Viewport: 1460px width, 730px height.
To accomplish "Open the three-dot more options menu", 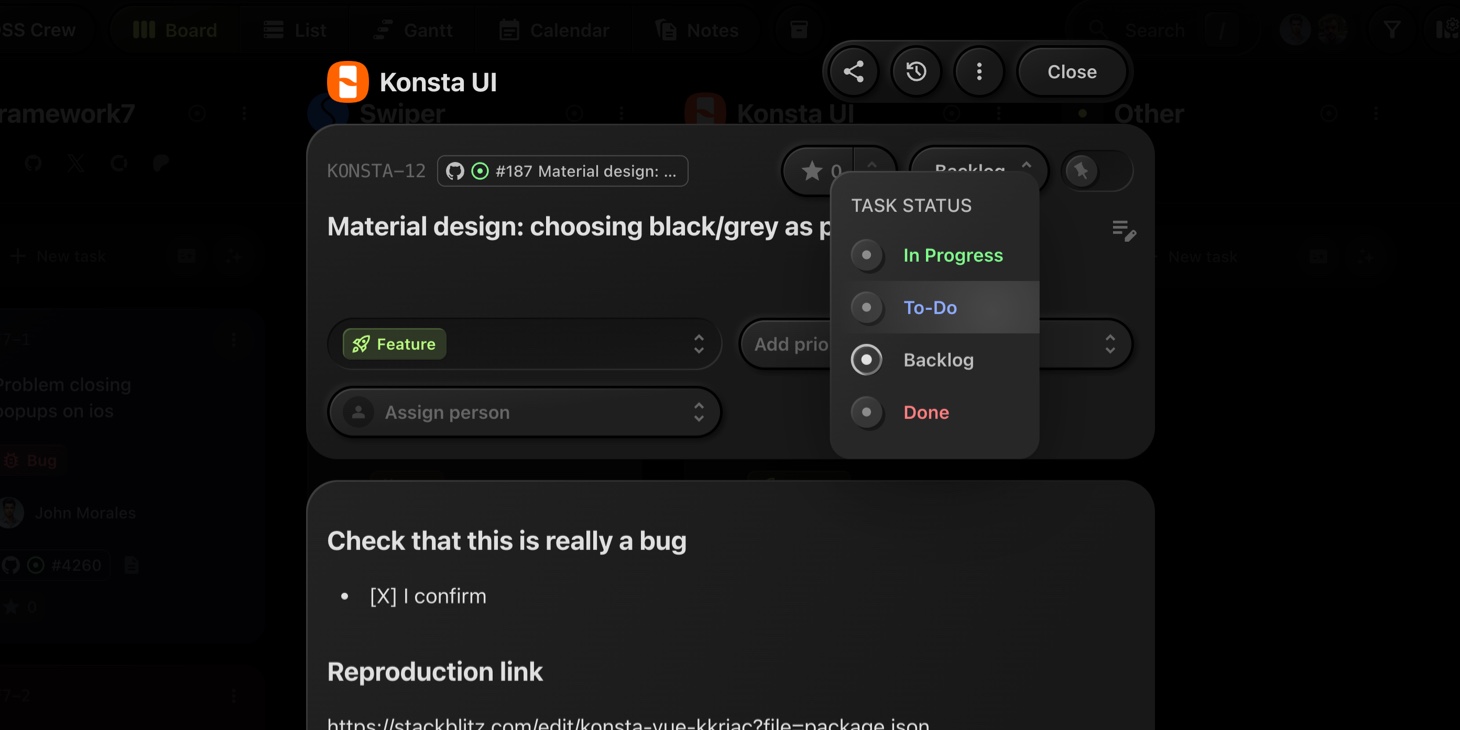I will [979, 72].
